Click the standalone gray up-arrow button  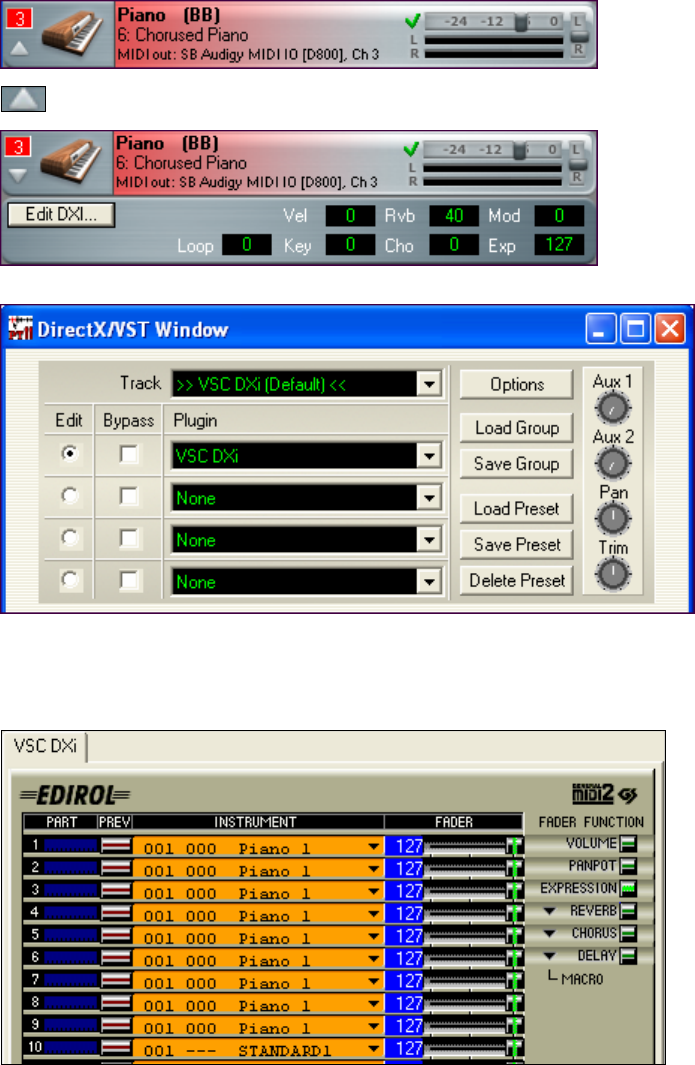pyautogui.click(x=23, y=98)
